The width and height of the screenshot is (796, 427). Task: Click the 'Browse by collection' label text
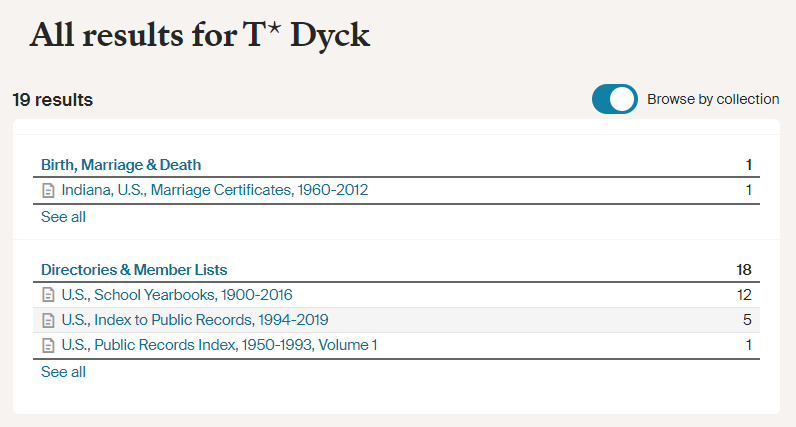713,99
